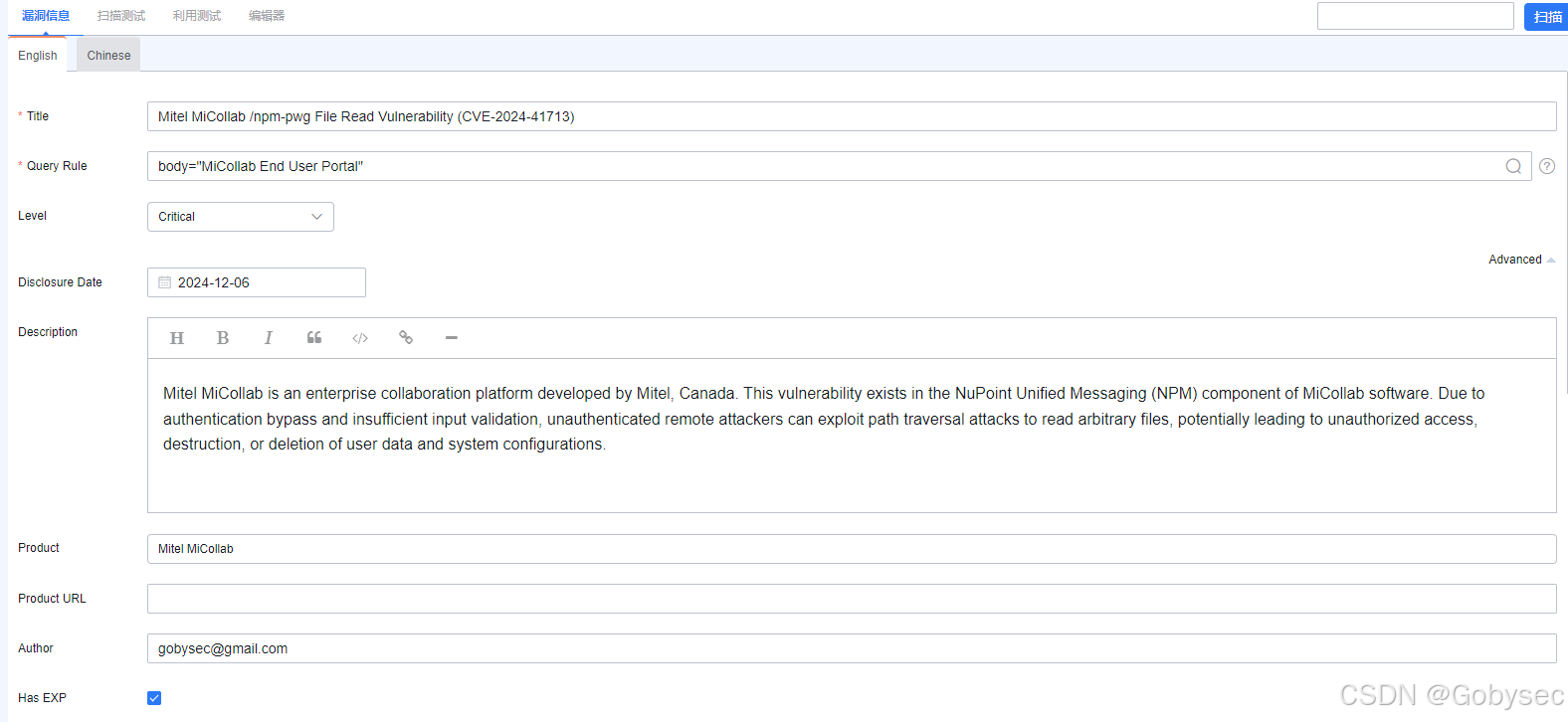The height and width of the screenshot is (722, 1568).
Task: Uncheck the Has EXP checkbox
Action: pyautogui.click(x=154, y=698)
